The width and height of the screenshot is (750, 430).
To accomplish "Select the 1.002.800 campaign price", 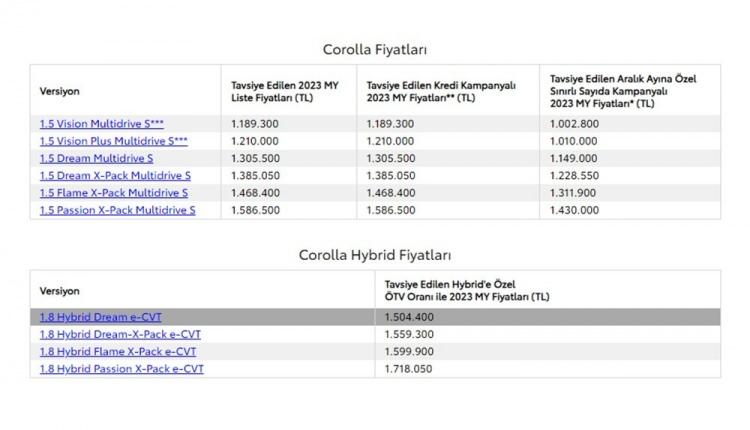I will (x=574, y=124).
